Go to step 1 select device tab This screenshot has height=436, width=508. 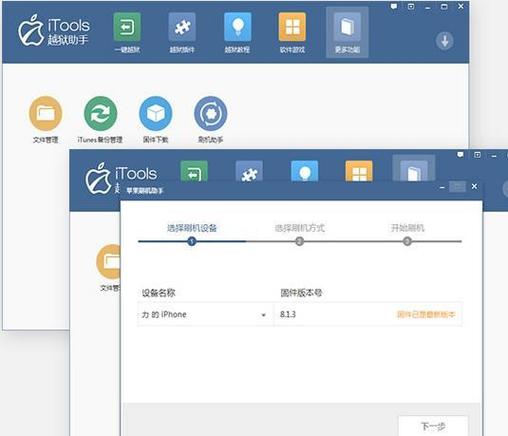click(192, 228)
